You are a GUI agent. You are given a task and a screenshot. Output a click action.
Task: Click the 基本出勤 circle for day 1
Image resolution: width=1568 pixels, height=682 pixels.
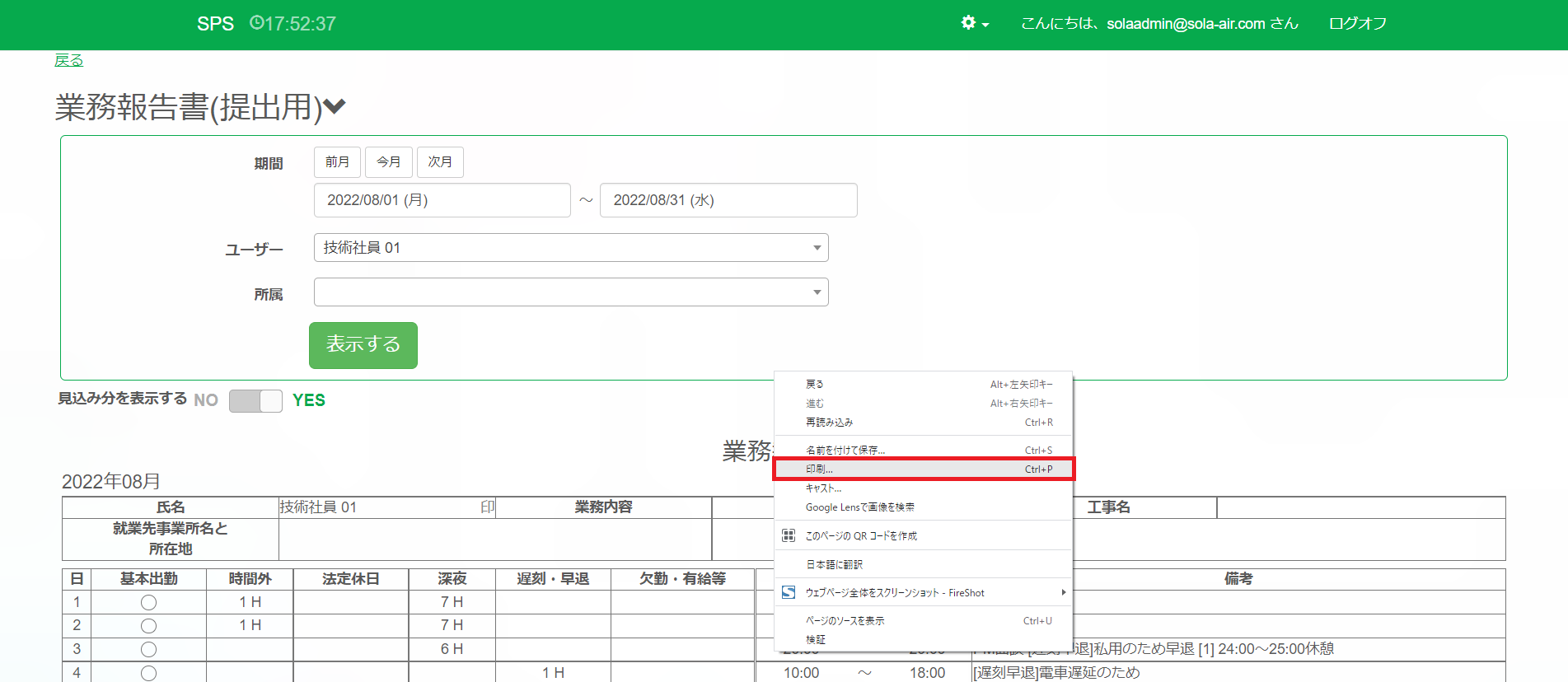click(x=148, y=602)
